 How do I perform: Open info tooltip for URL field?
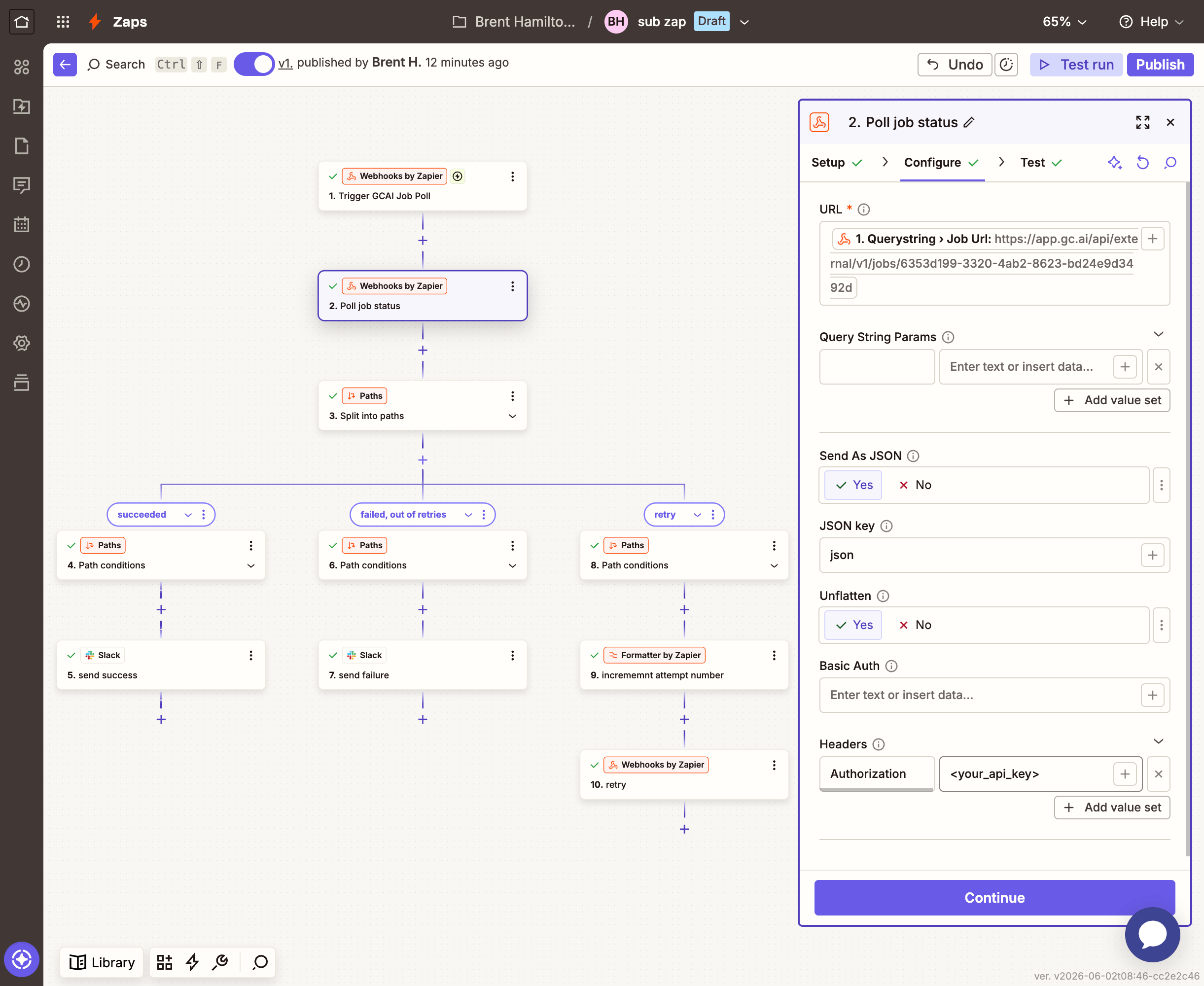tap(863, 210)
